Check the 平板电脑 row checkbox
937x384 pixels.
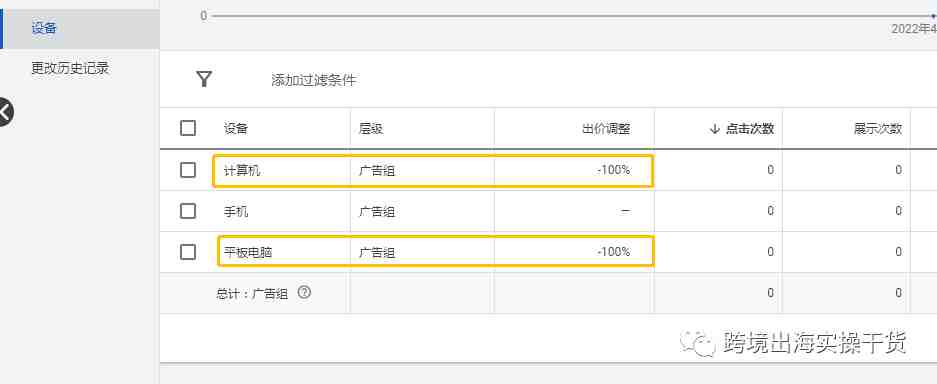188,252
